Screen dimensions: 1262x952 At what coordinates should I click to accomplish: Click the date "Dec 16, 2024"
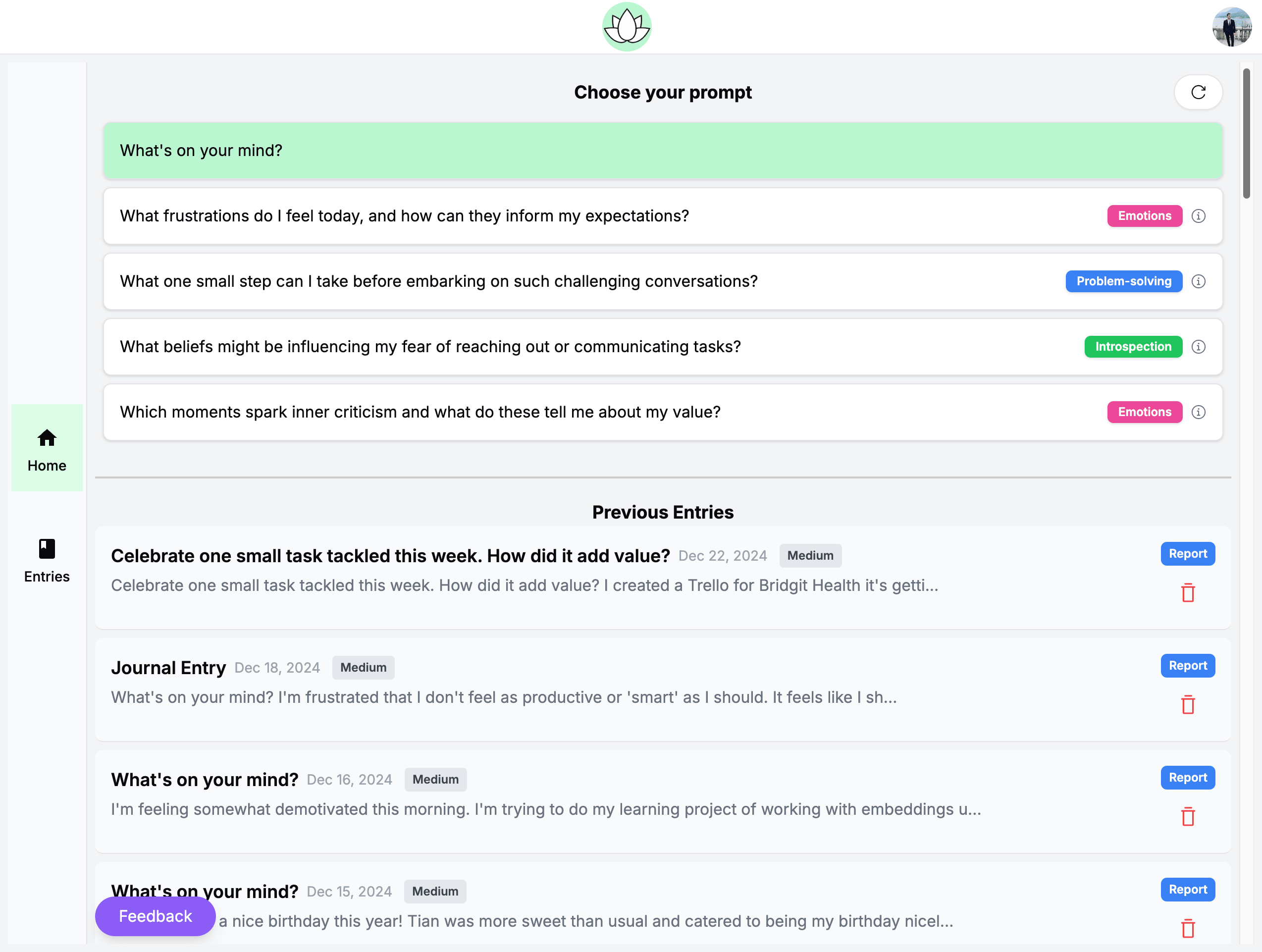pyautogui.click(x=349, y=780)
